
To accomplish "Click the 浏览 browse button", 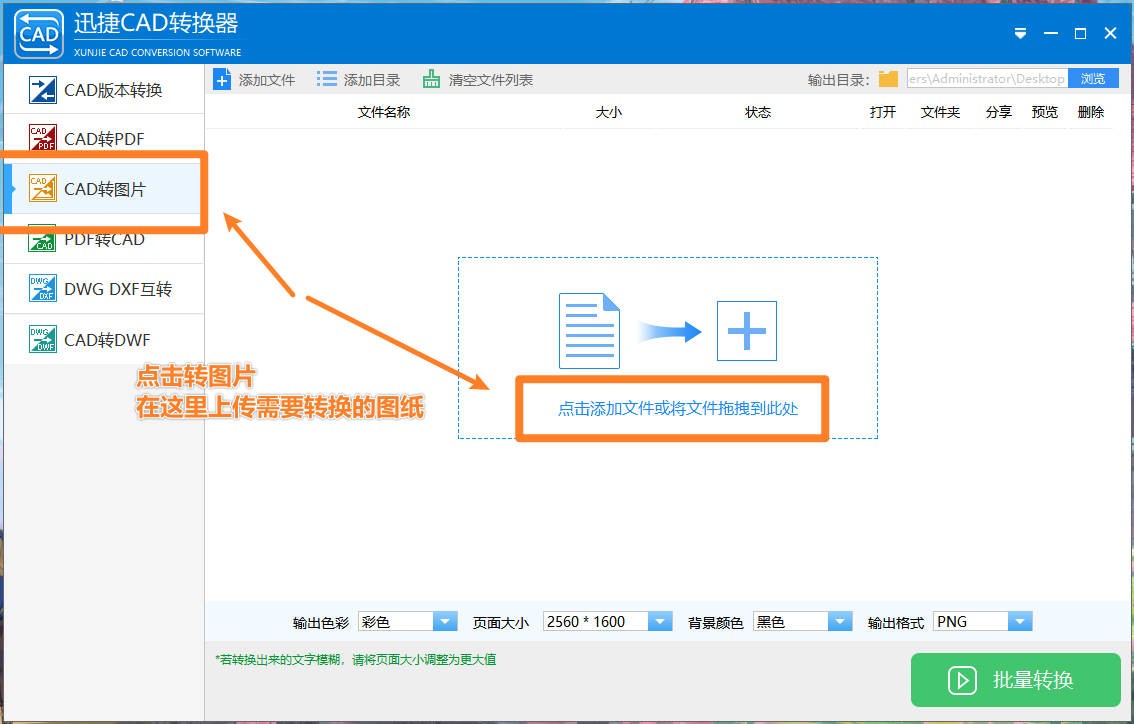I will pos(1094,78).
